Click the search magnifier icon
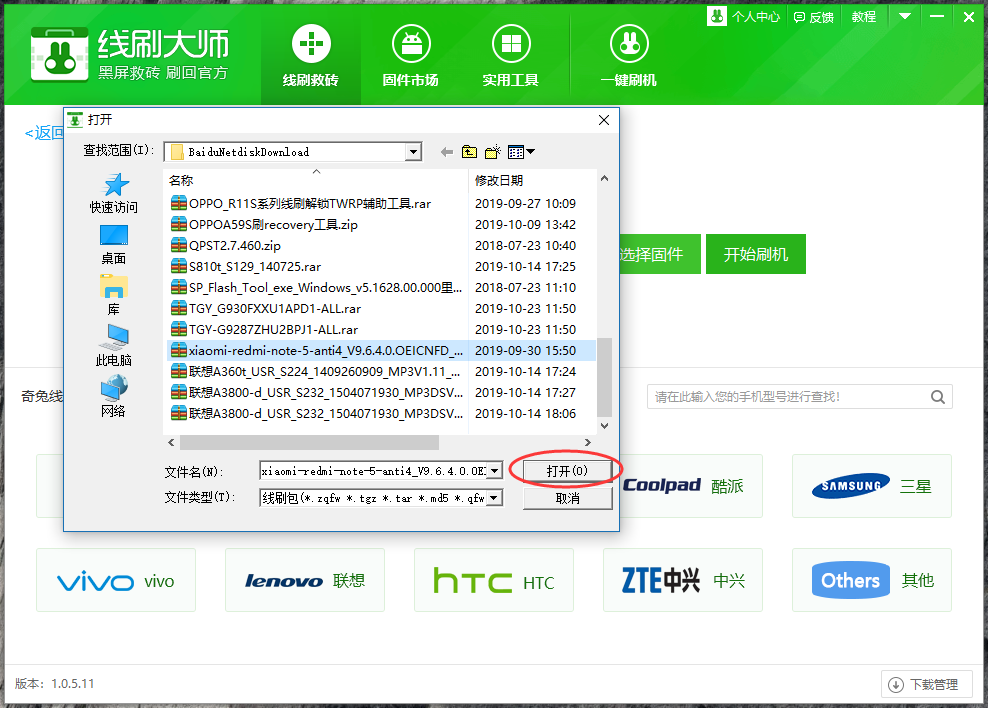 [938, 397]
